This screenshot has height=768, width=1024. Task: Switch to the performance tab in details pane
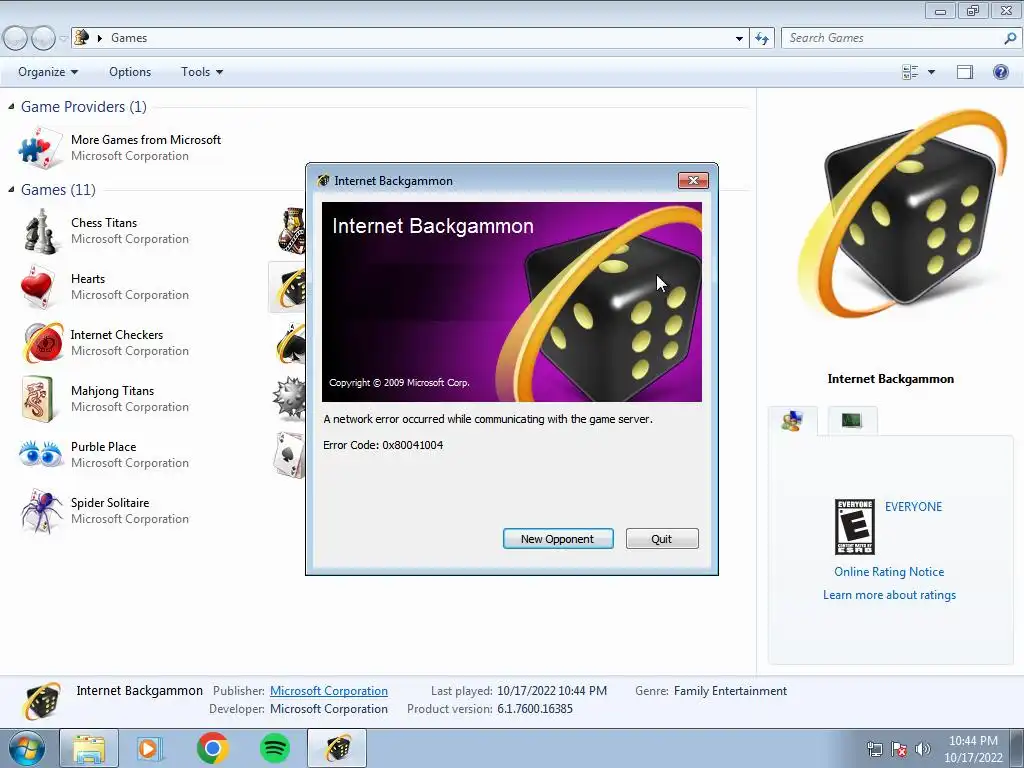852,421
